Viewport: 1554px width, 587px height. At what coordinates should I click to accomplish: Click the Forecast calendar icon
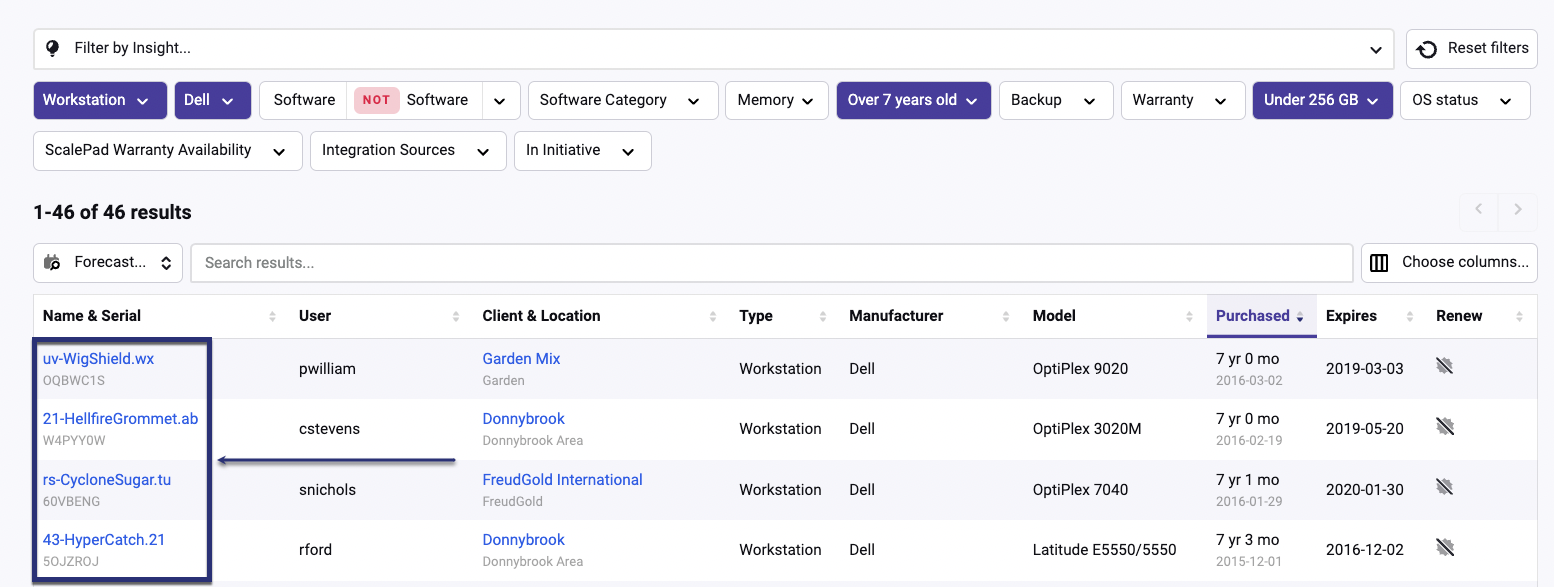pyautogui.click(x=53, y=263)
